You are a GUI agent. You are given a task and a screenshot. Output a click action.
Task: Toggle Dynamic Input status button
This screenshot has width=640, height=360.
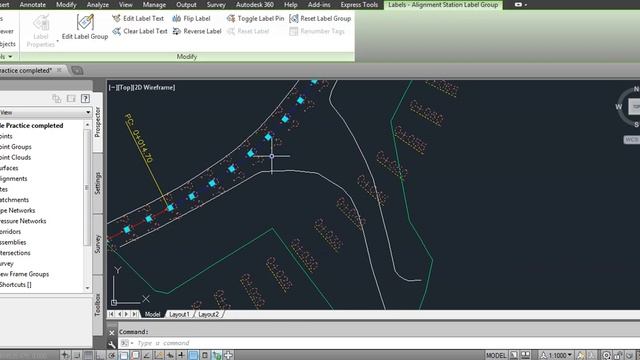point(169,355)
